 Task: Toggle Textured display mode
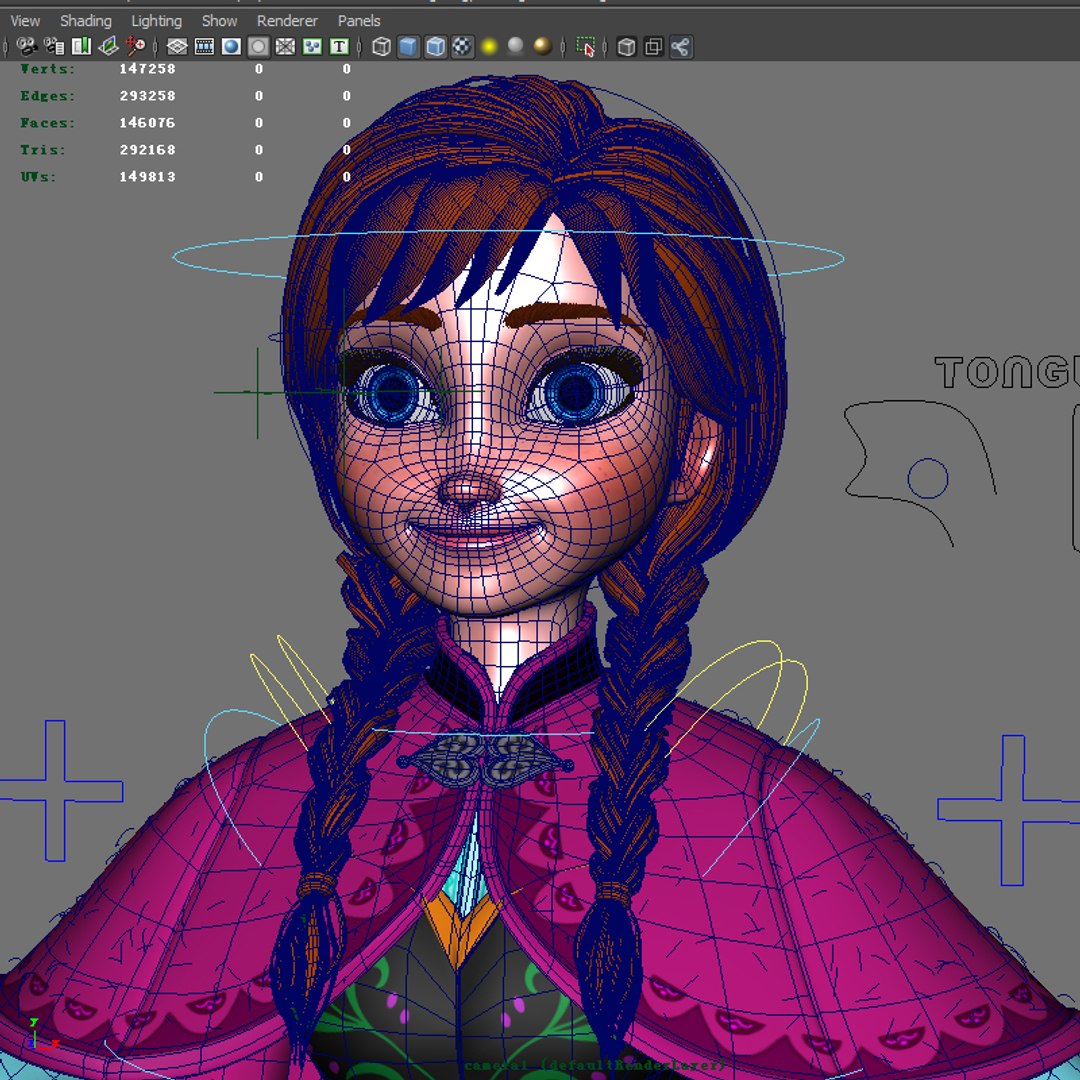[x=462, y=47]
